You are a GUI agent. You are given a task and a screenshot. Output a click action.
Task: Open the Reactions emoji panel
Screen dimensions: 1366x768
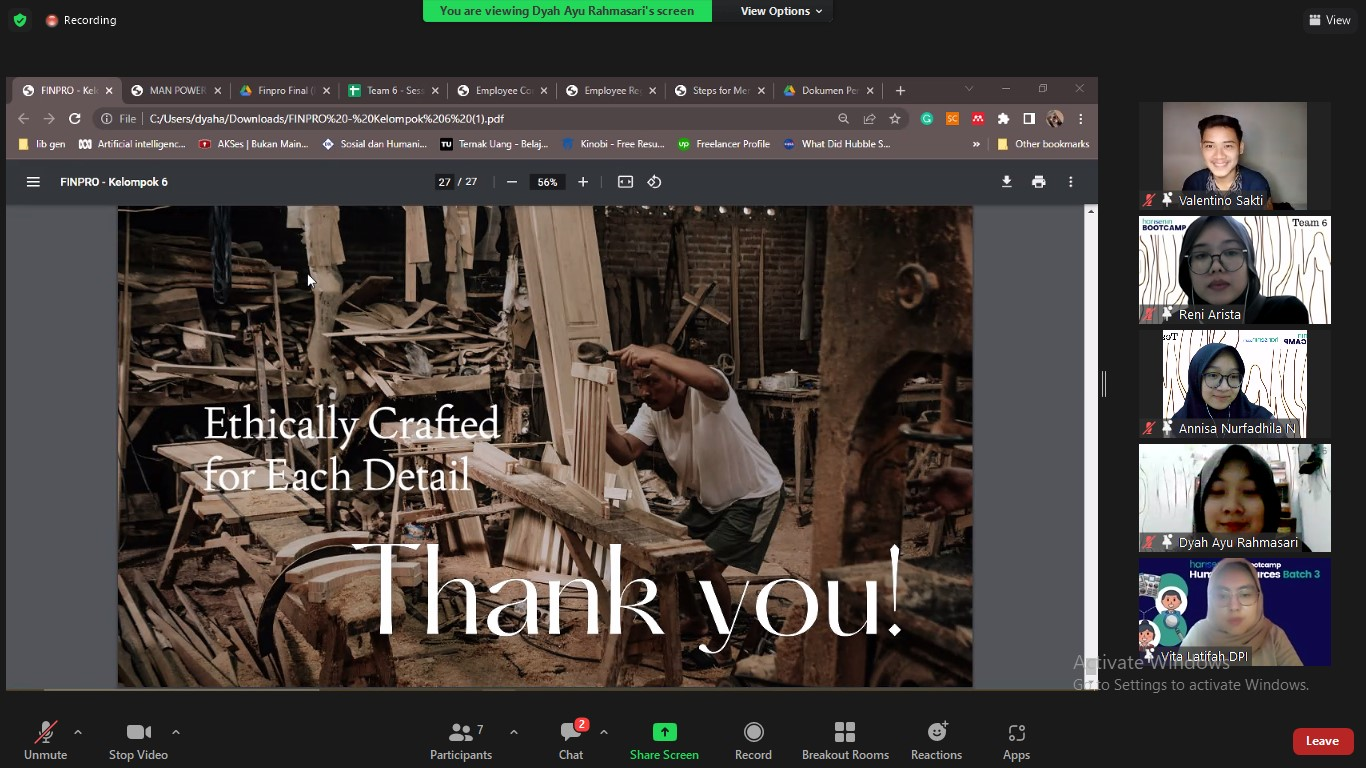pos(936,741)
